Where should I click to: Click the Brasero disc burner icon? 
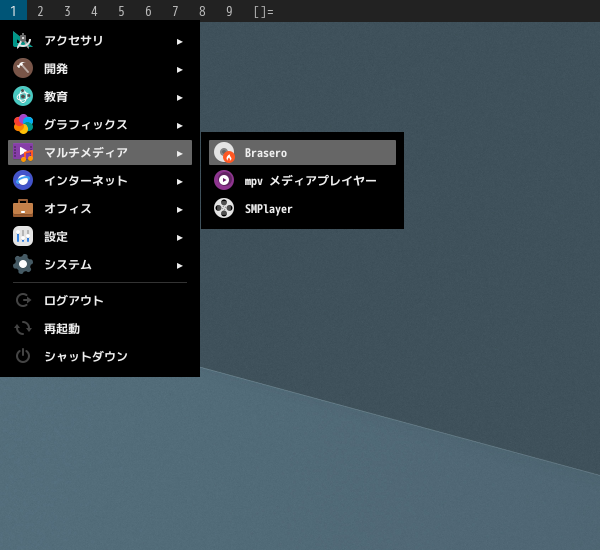[x=224, y=152]
